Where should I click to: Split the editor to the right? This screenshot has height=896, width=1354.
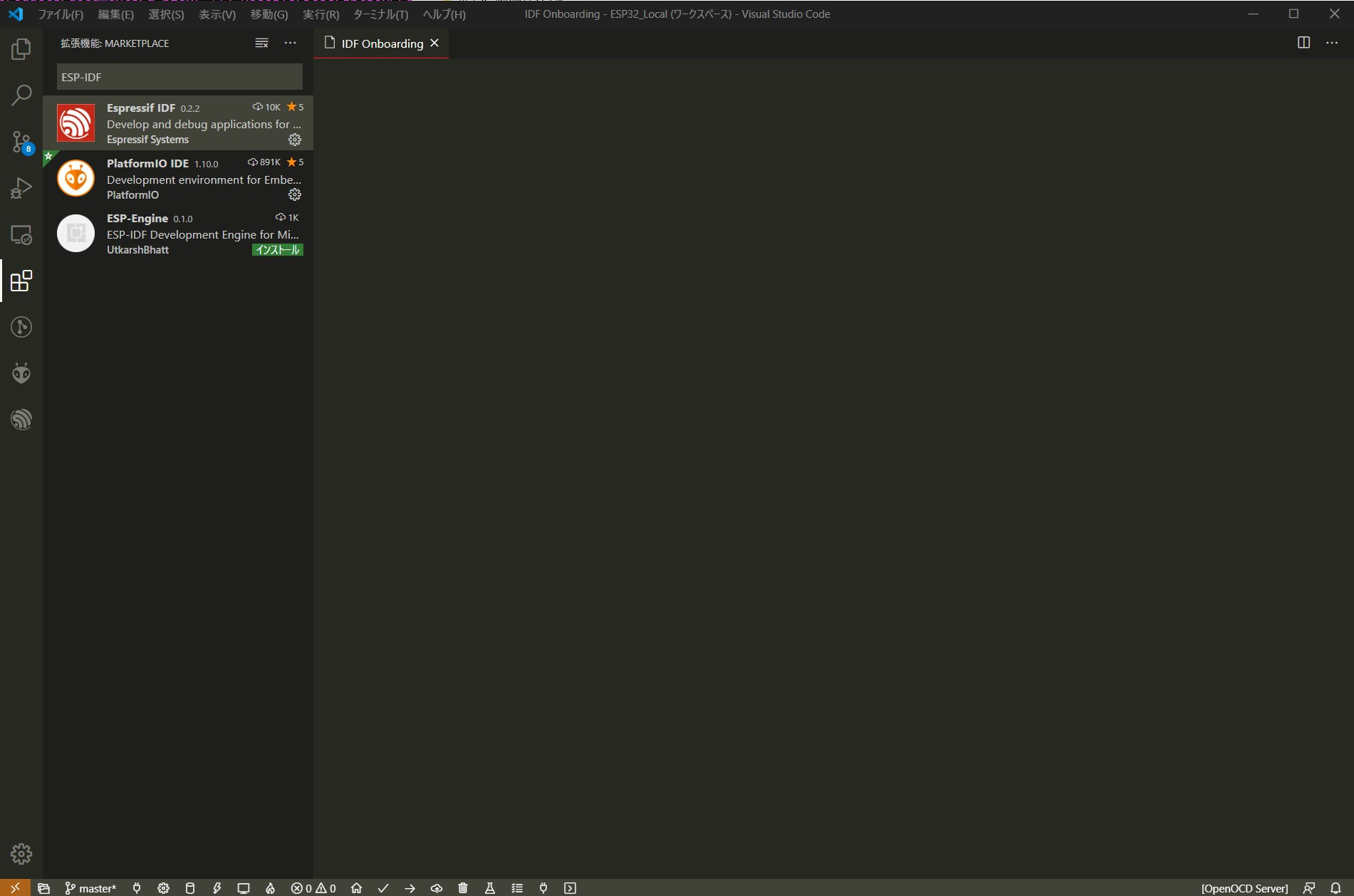(1303, 43)
